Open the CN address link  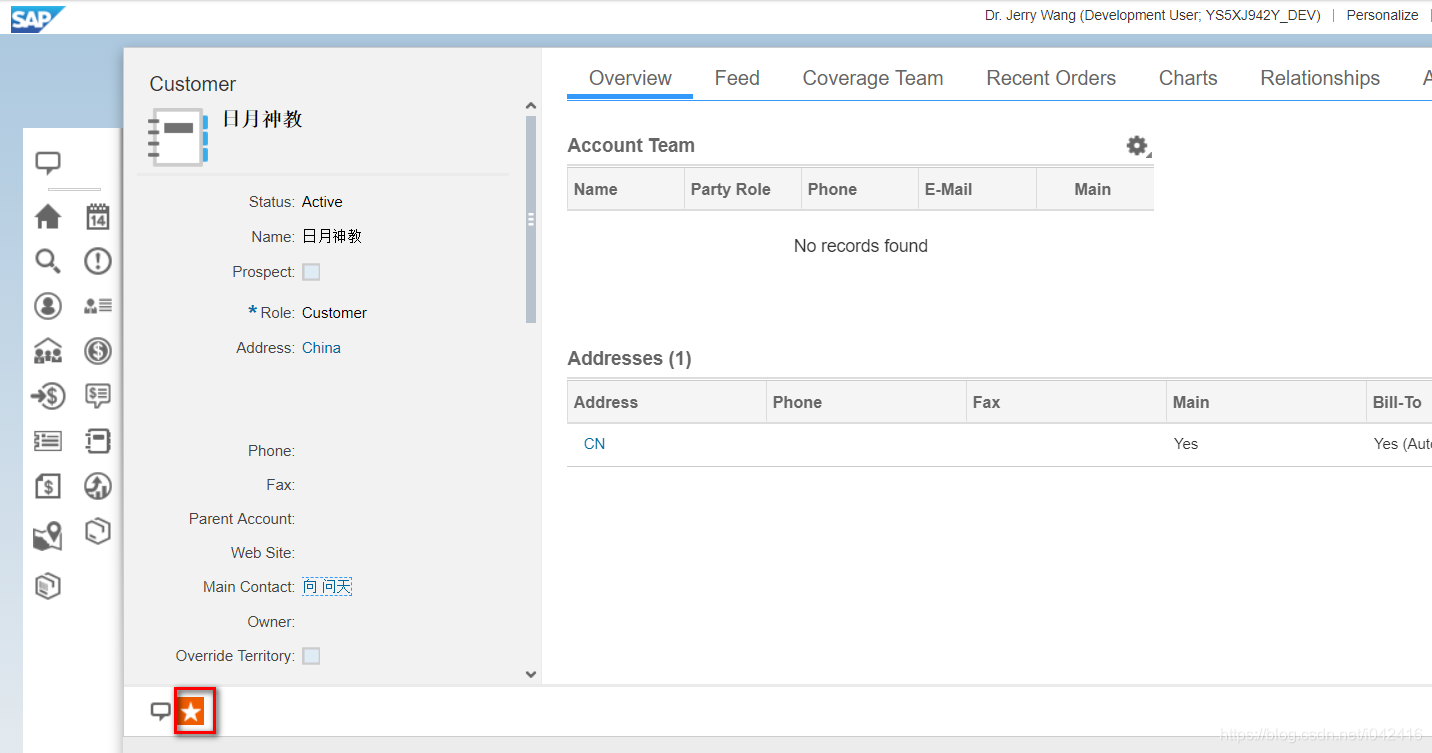coord(594,444)
